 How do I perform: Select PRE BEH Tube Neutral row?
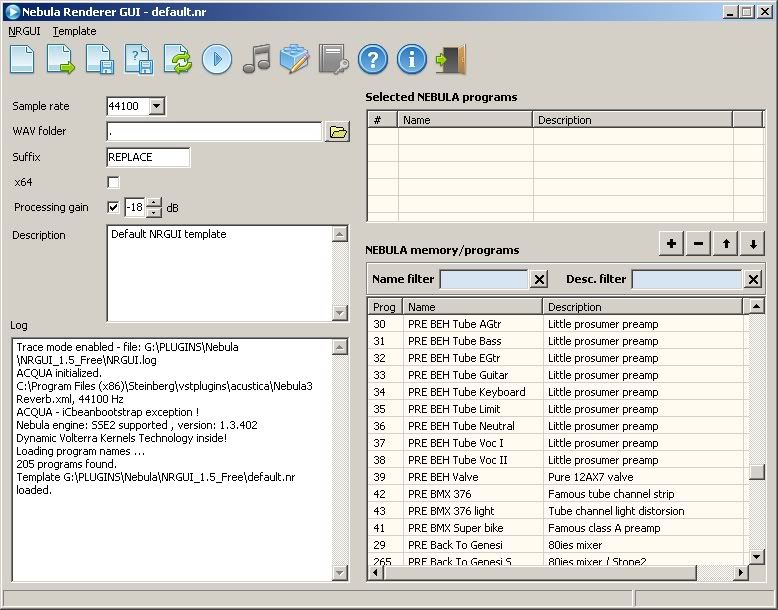pos(556,426)
